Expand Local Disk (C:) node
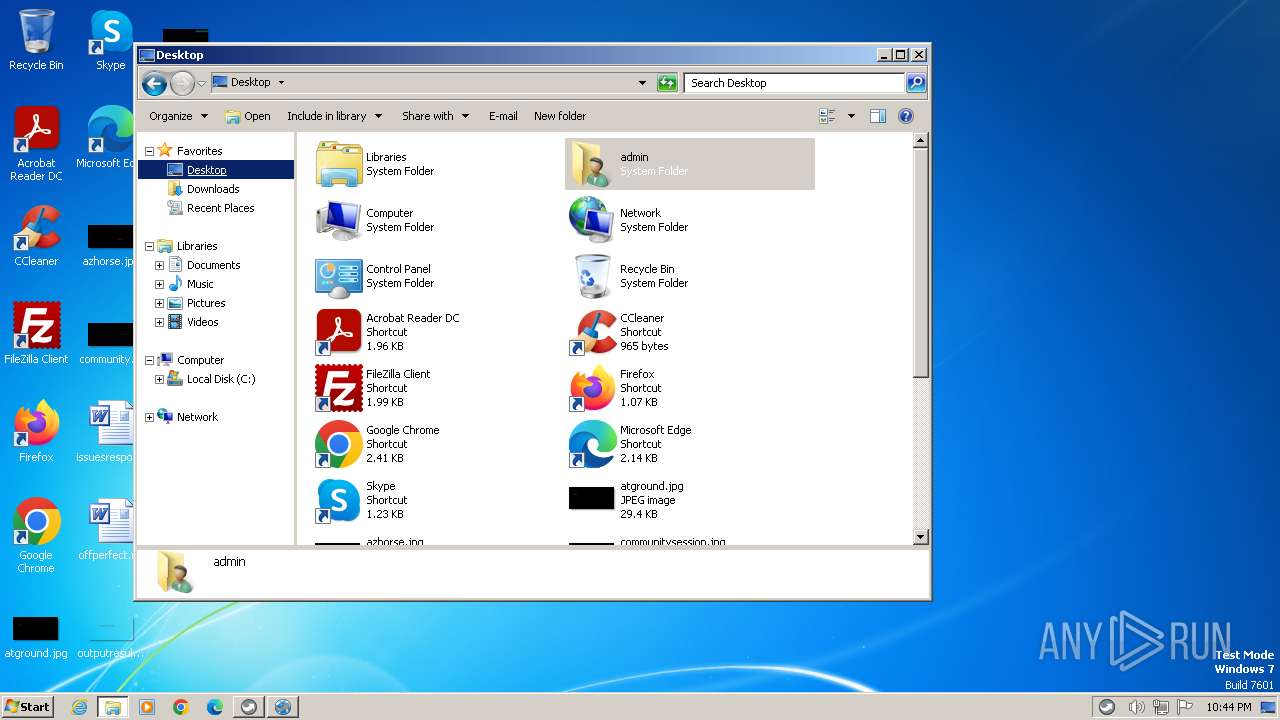Screen dimensions: 1280x720 159,379
